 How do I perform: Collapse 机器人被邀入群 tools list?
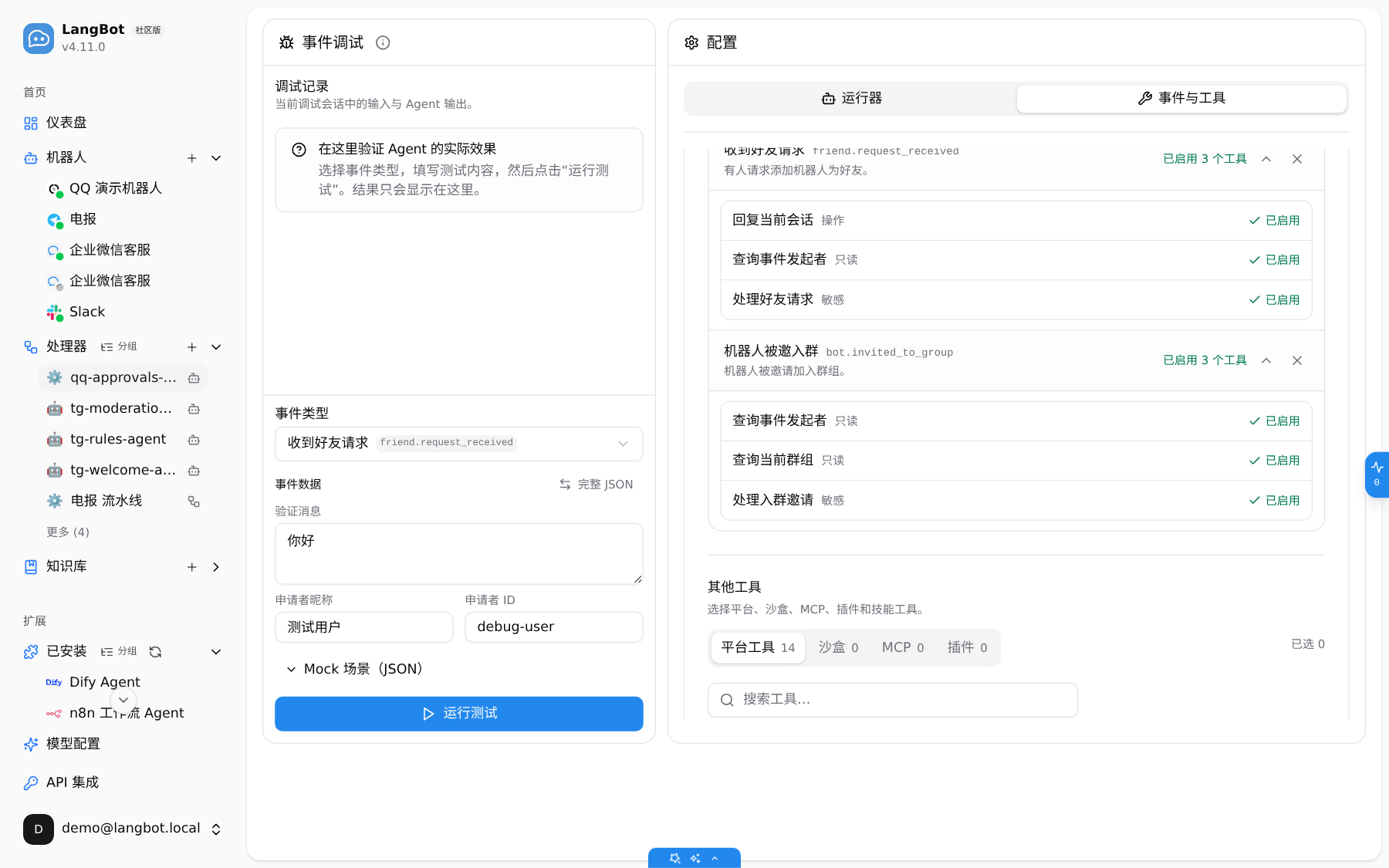point(1266,360)
